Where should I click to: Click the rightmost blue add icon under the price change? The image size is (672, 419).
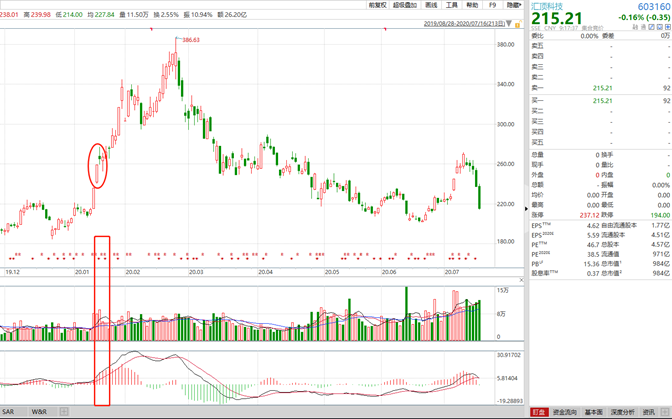[x=668, y=27]
